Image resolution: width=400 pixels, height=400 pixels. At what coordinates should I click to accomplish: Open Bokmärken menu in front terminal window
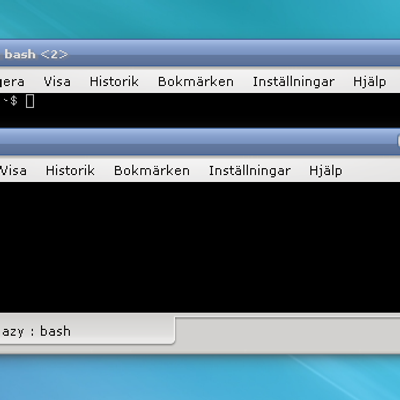[x=152, y=171]
